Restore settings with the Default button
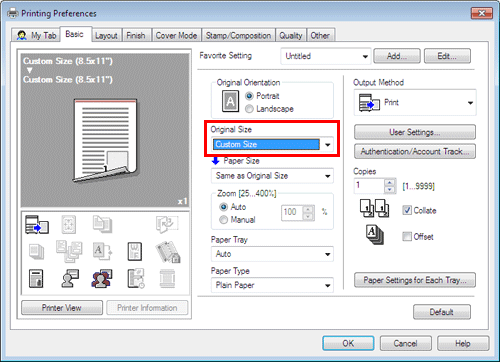The width and height of the screenshot is (500, 362). coord(442,312)
